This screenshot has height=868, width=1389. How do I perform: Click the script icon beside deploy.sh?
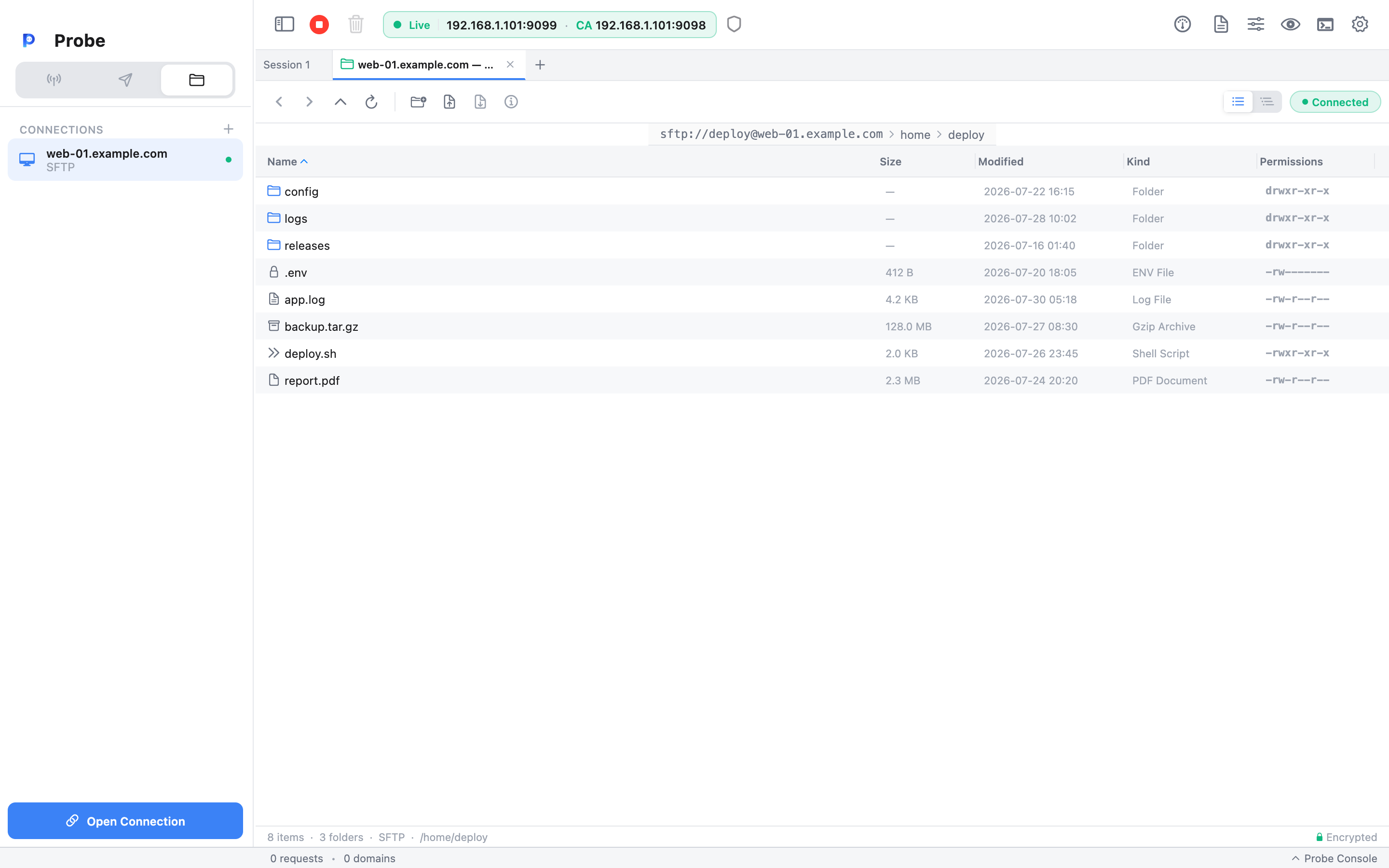(x=274, y=353)
